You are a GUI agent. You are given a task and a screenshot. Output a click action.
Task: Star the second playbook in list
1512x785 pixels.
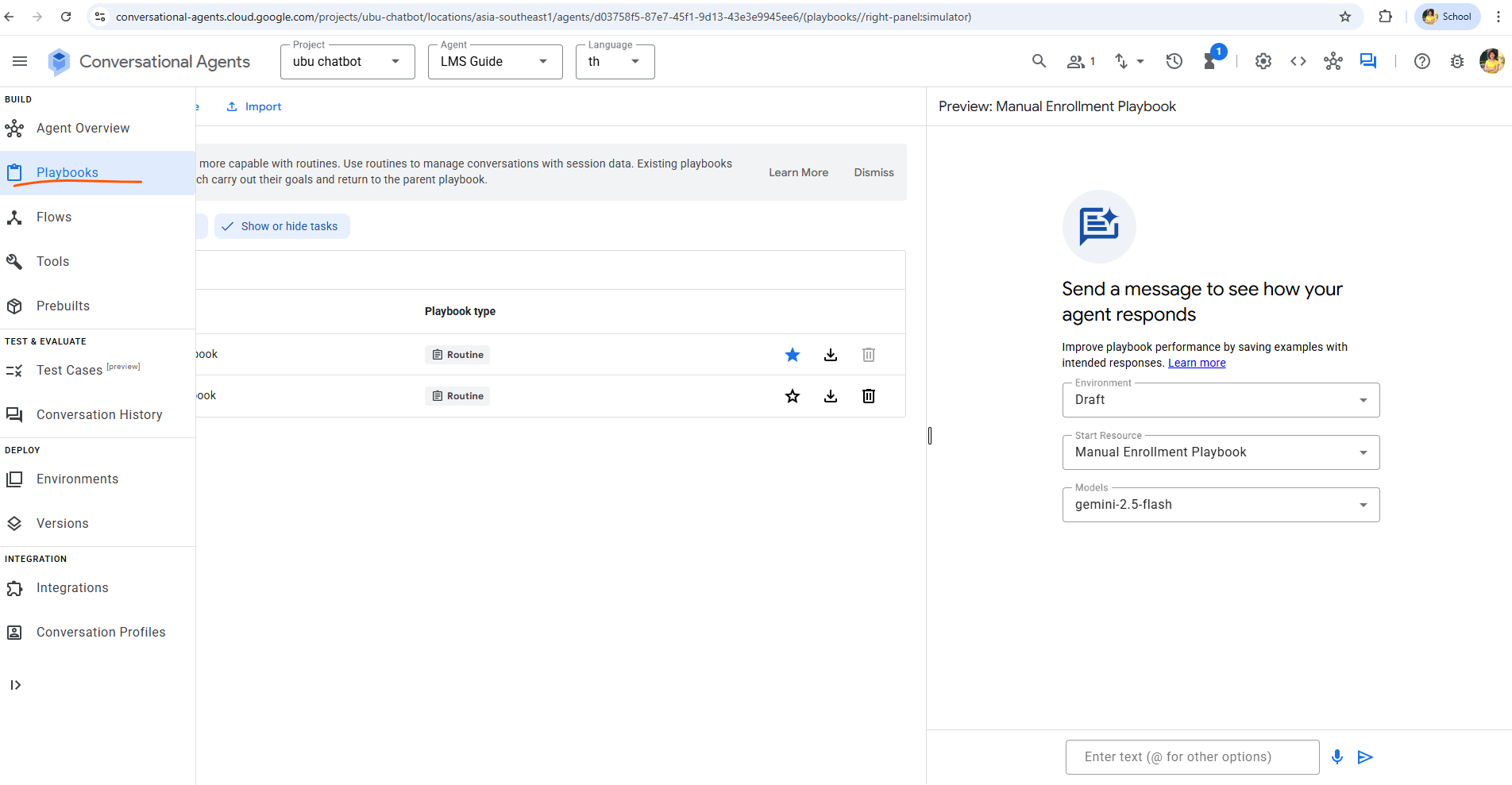[793, 396]
